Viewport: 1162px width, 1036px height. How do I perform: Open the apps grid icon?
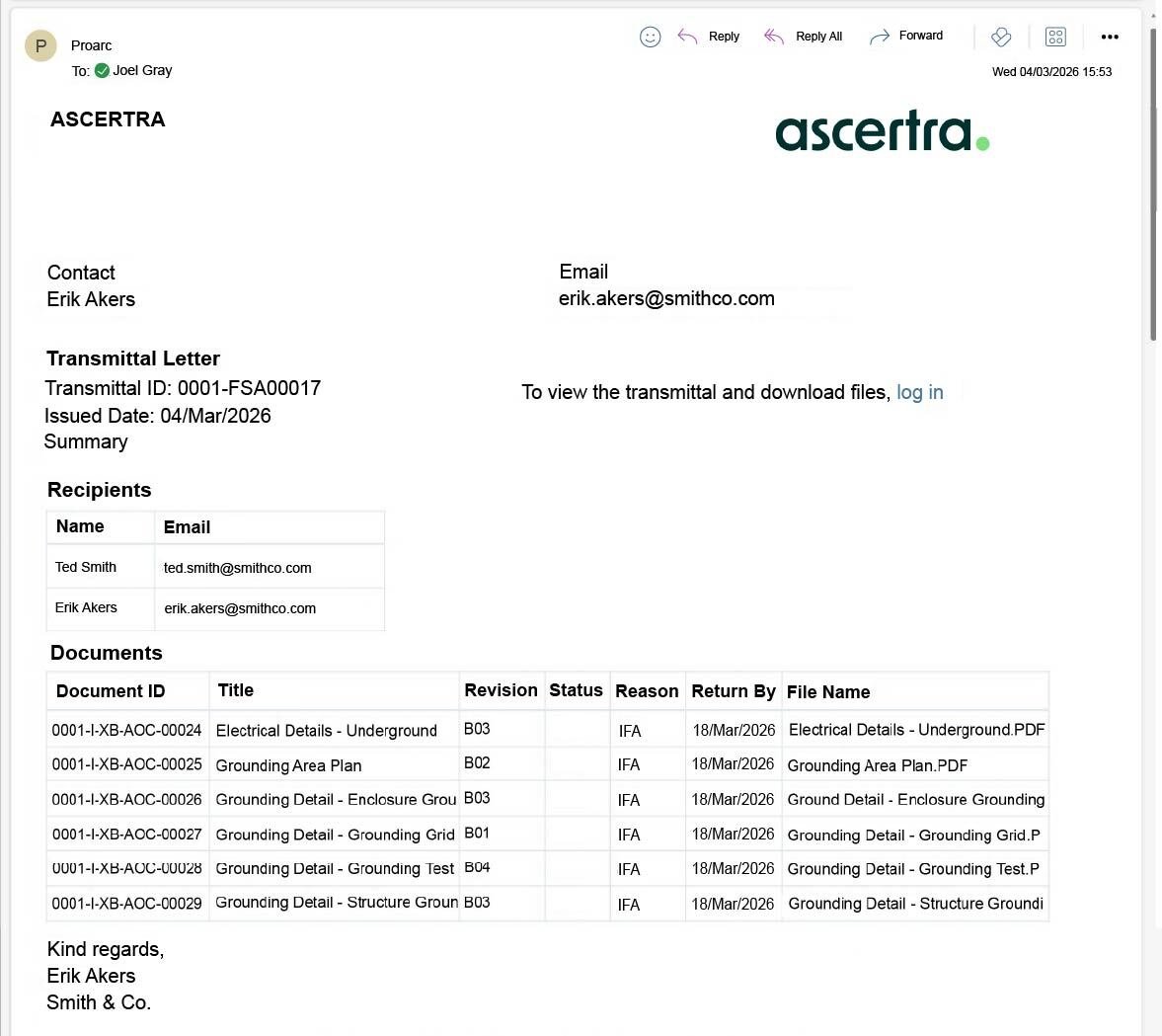[1055, 37]
